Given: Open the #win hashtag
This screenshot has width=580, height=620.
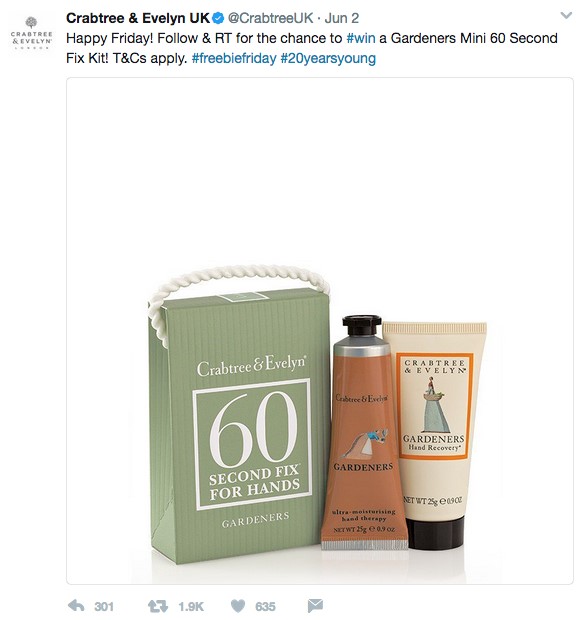Looking at the screenshot, I should coord(361,38).
